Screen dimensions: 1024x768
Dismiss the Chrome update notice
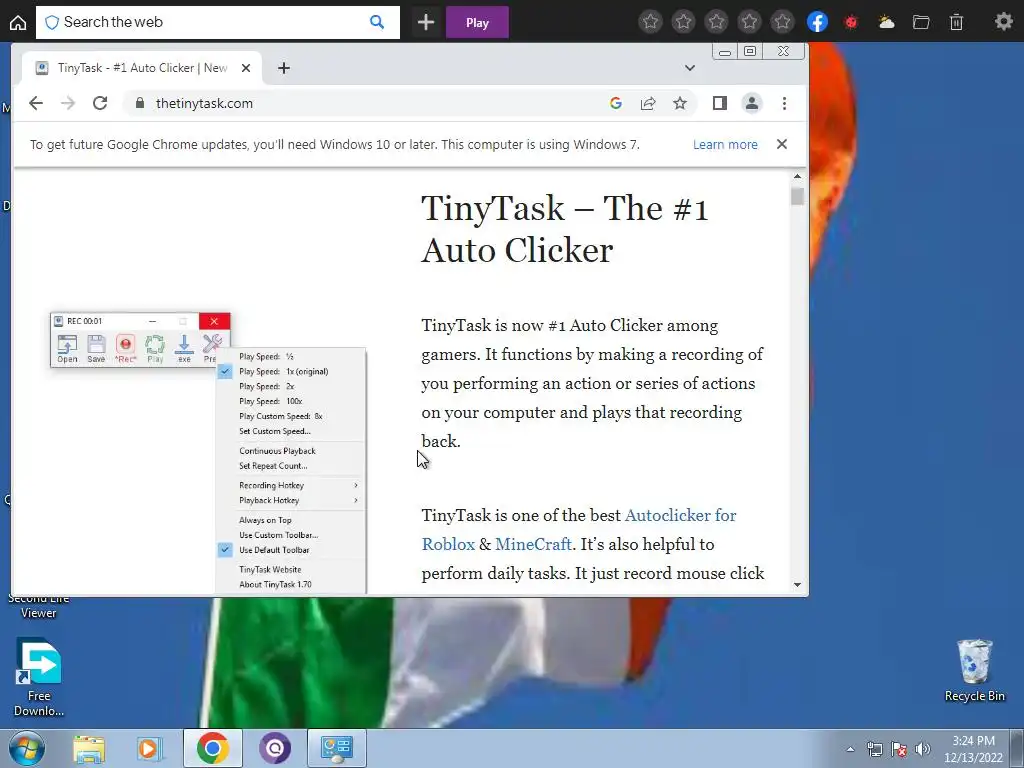[x=782, y=144]
